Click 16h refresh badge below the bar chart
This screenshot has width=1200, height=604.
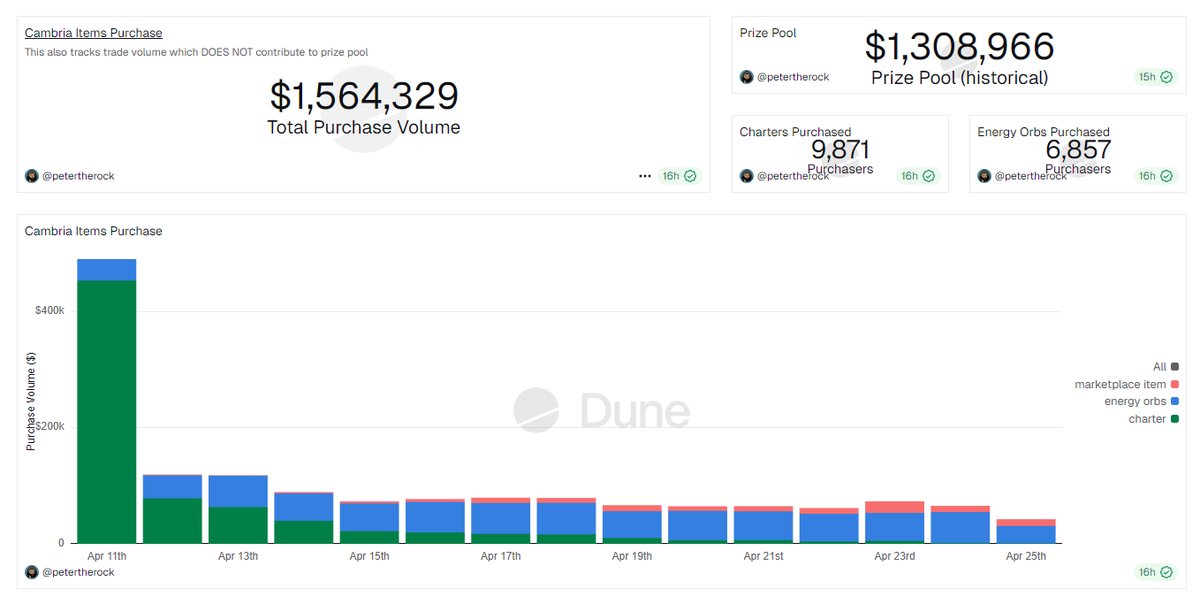pyautogui.click(x=1155, y=573)
